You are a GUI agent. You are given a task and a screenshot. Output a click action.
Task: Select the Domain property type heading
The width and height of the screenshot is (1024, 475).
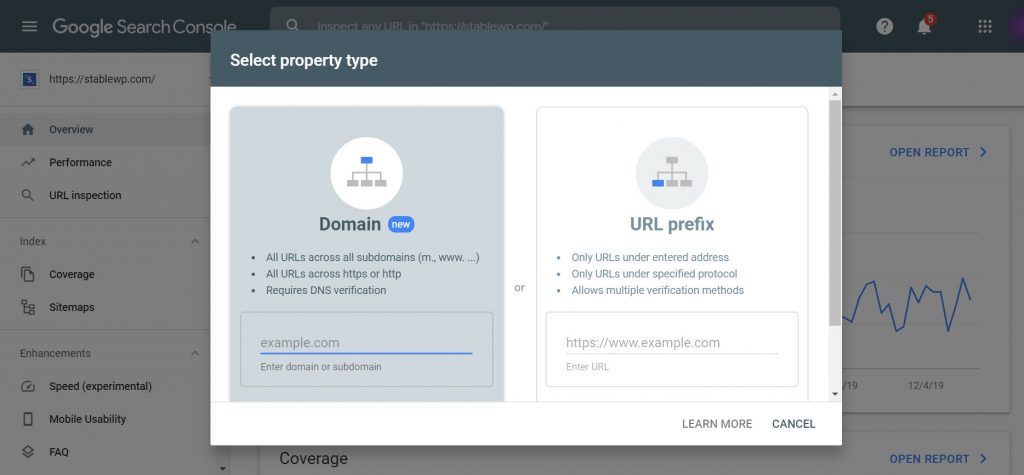point(350,225)
